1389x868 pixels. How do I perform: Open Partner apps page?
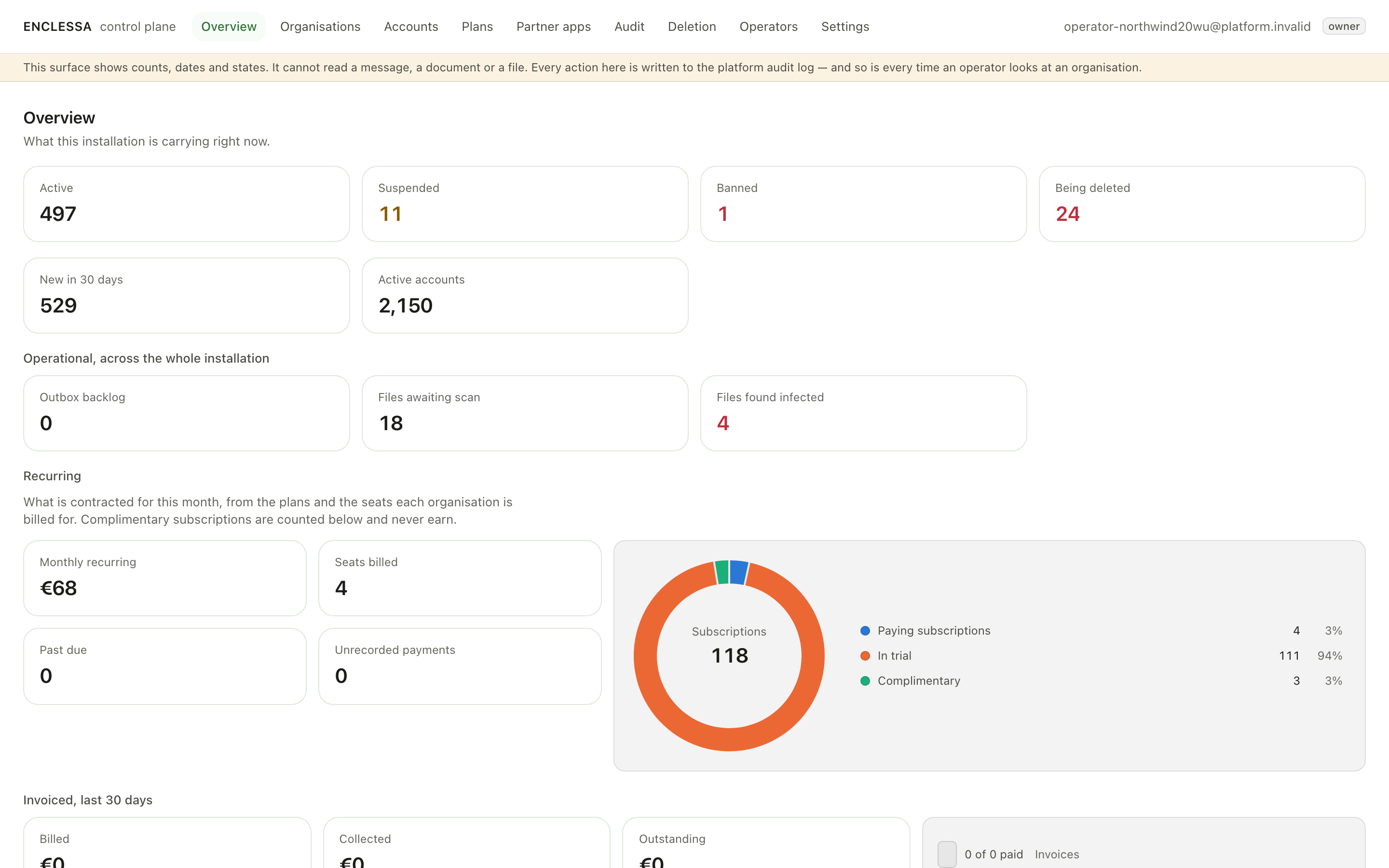coord(553,27)
